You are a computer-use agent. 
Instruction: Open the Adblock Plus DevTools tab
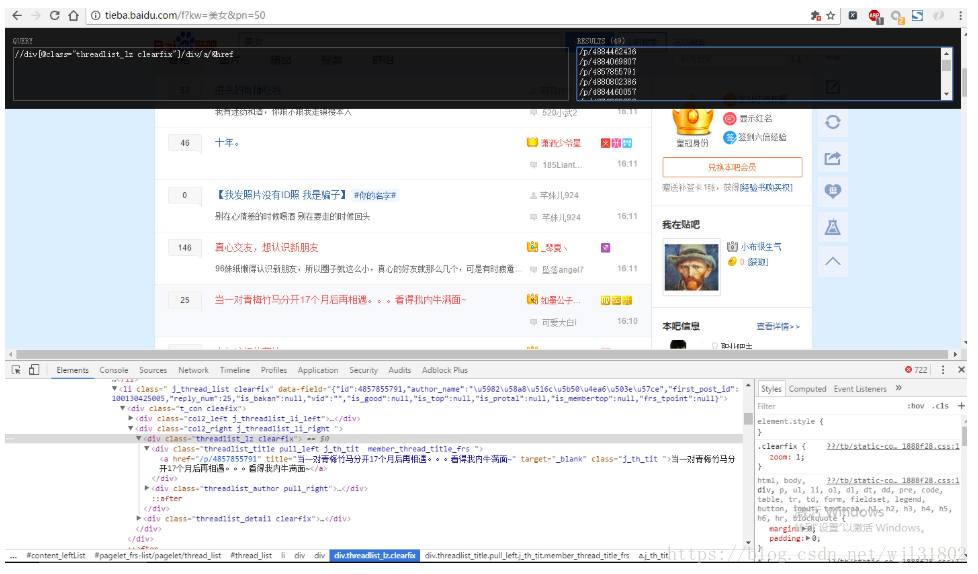pos(444,370)
